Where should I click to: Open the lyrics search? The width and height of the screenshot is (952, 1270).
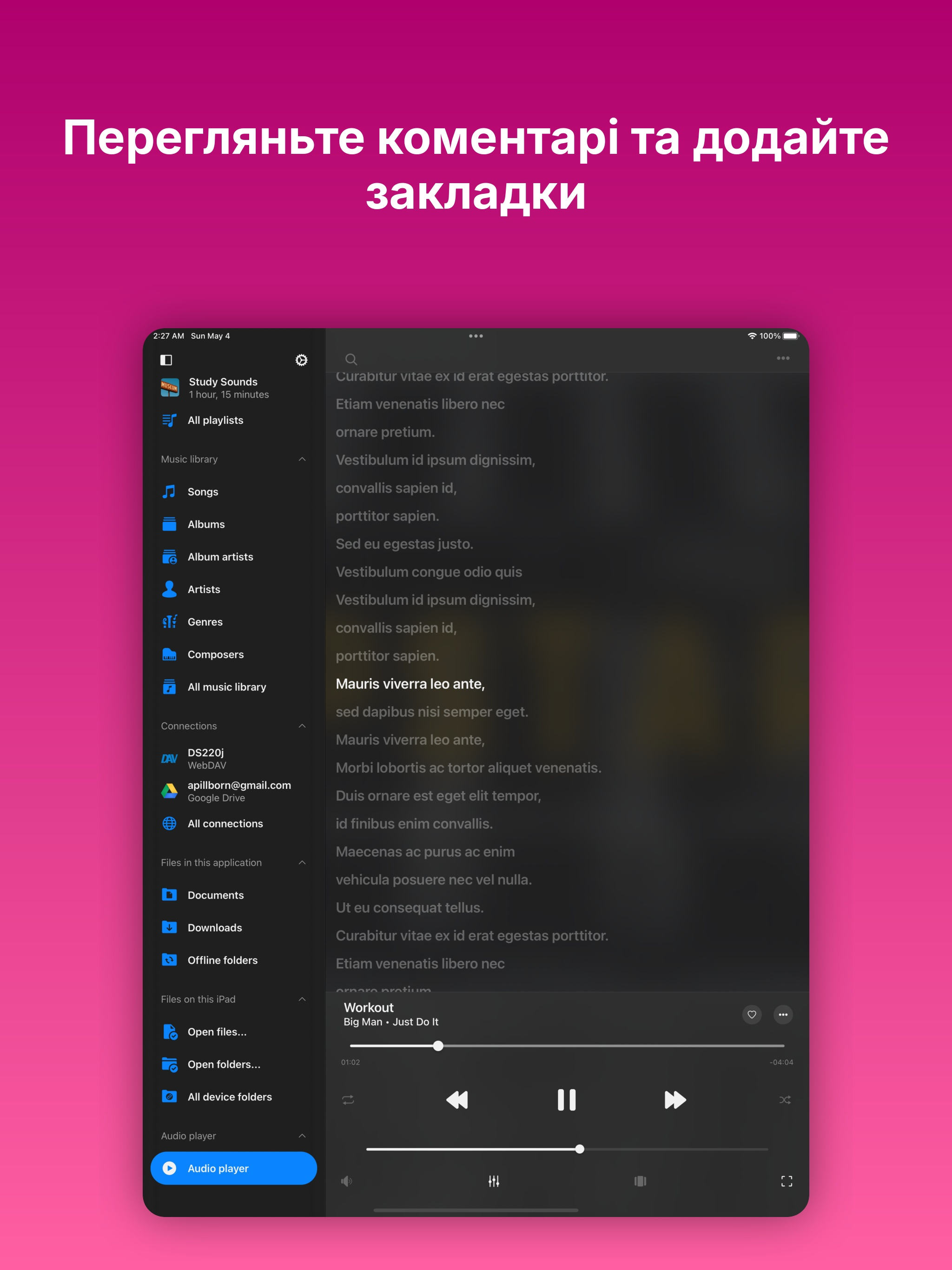351,359
